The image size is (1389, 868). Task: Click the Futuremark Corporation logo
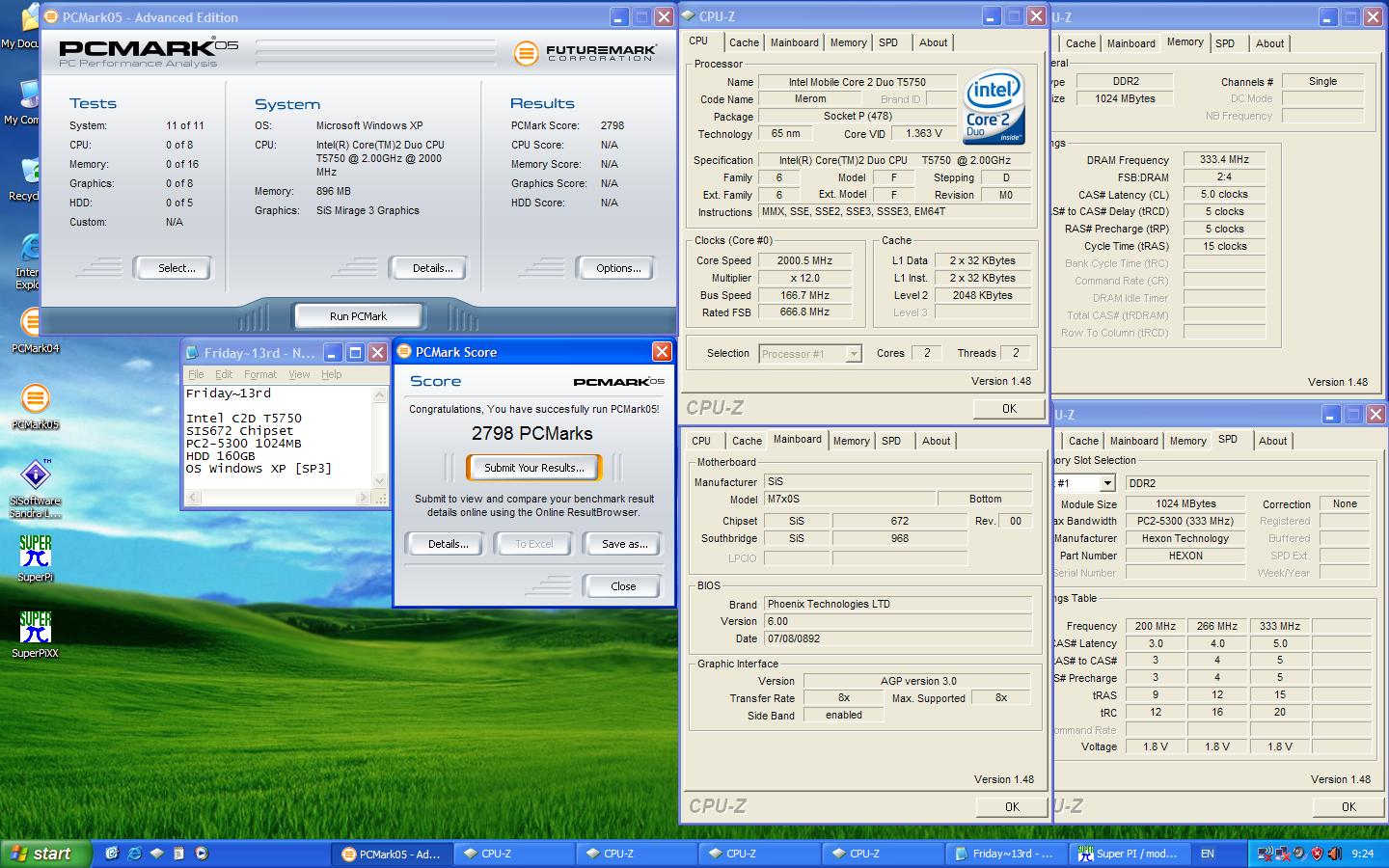click(x=586, y=53)
